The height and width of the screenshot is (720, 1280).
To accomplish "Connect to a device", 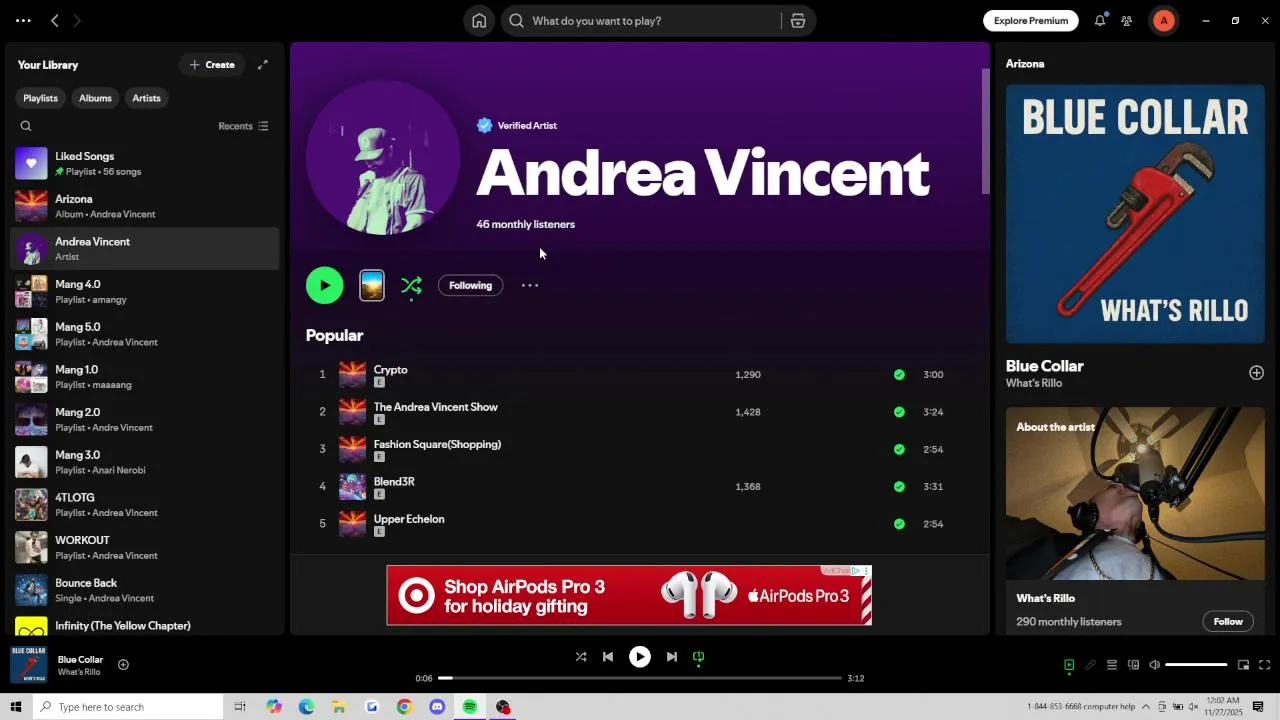I will tap(1133, 665).
